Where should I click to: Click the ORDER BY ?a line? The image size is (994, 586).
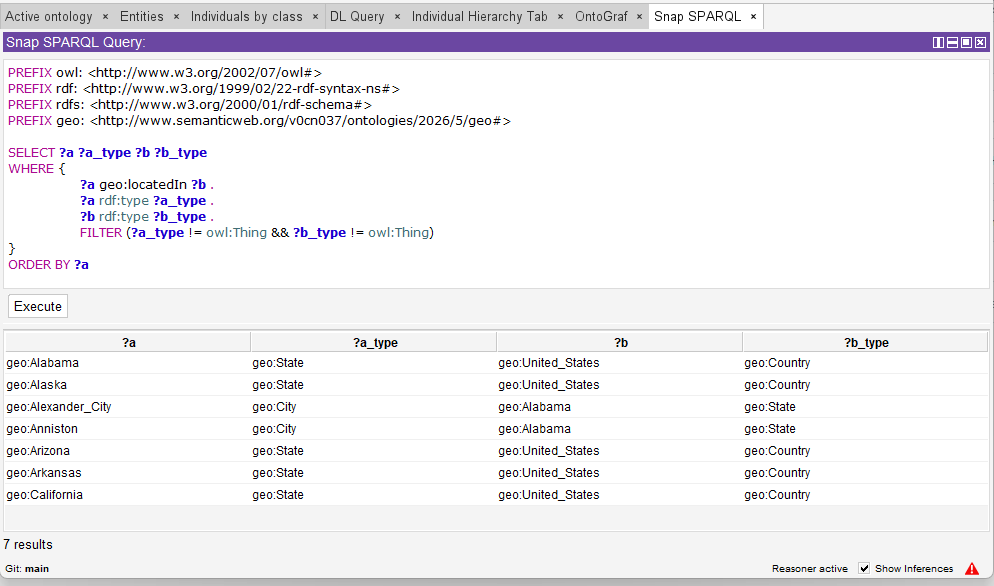pos(48,264)
